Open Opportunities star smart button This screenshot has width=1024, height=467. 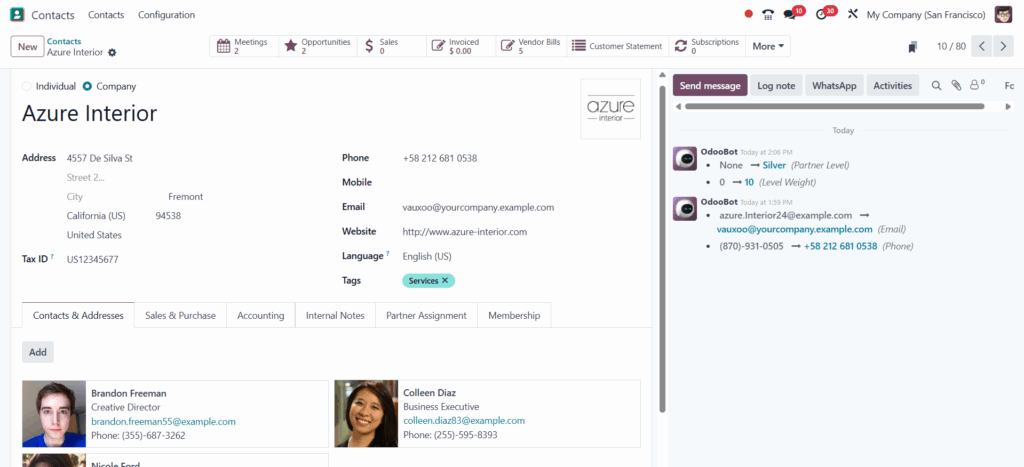[318, 46]
